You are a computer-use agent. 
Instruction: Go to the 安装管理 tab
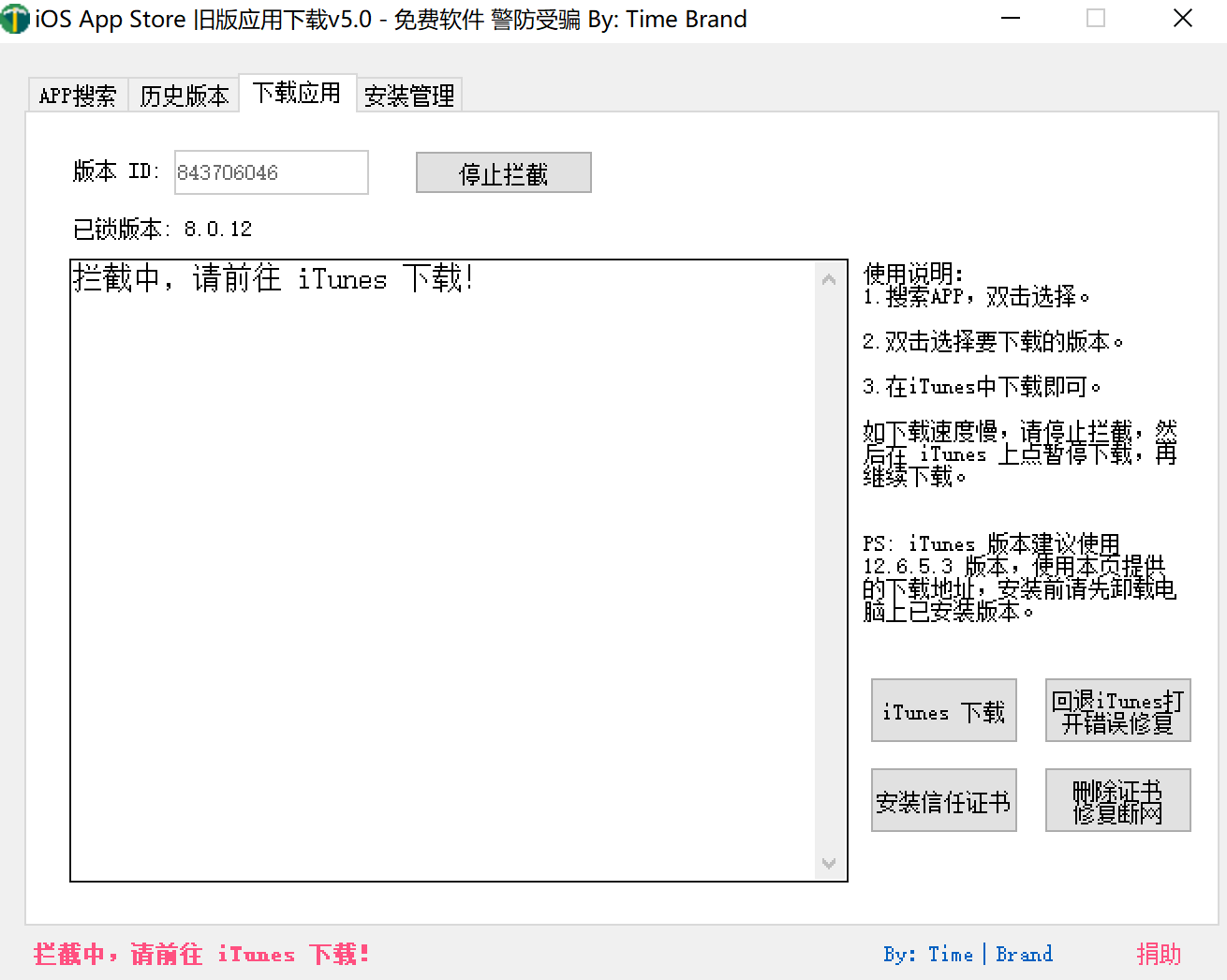click(x=409, y=96)
